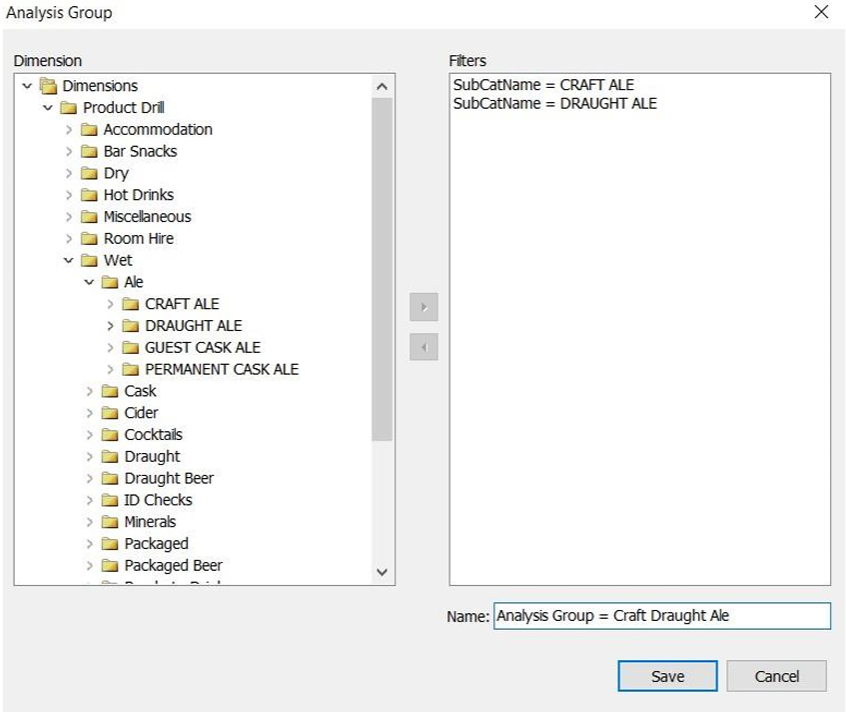The width and height of the screenshot is (846, 713).
Task: Click the Accommodation folder icon
Action: click(89, 130)
